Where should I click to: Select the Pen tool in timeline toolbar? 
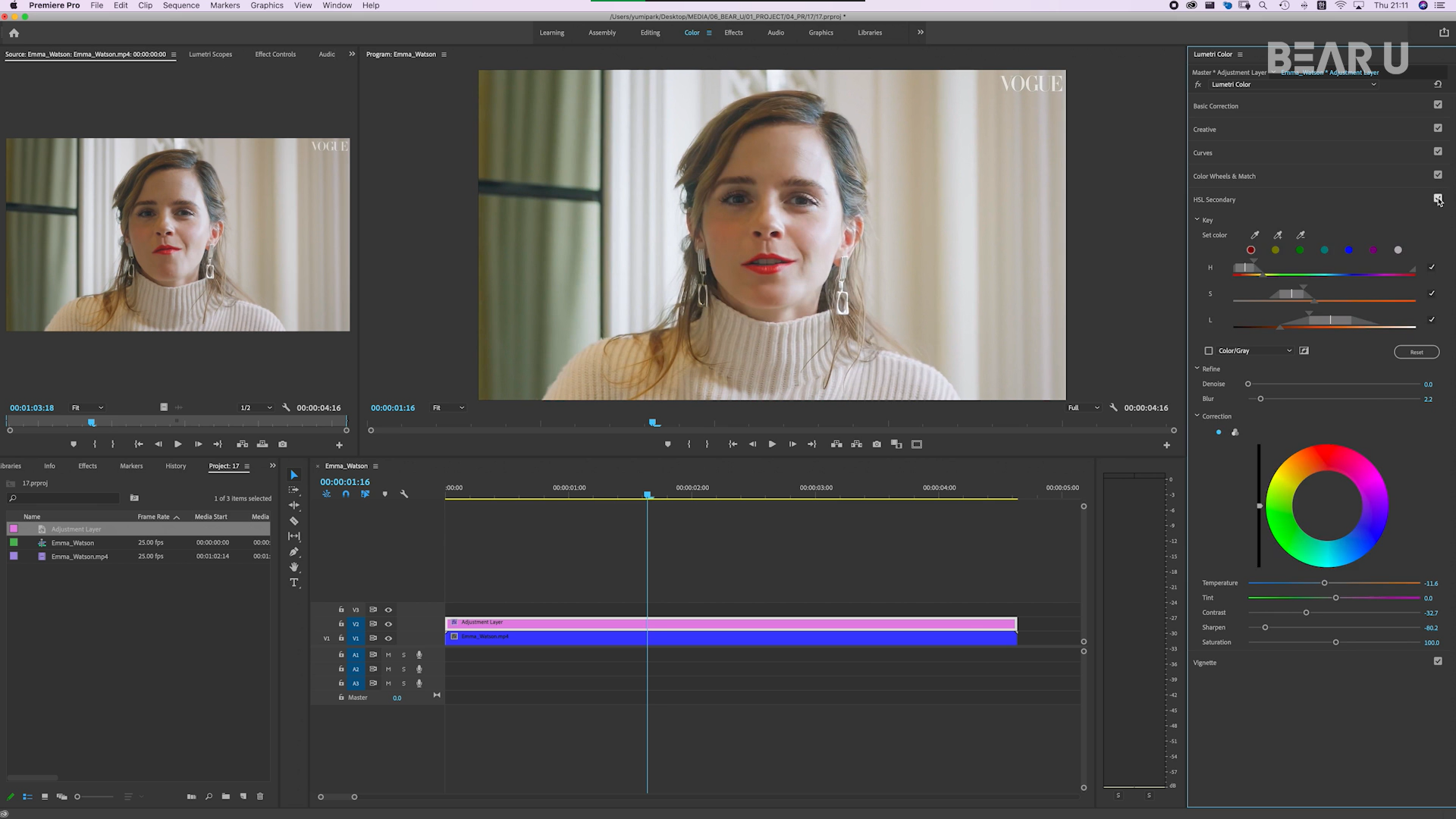(x=294, y=552)
